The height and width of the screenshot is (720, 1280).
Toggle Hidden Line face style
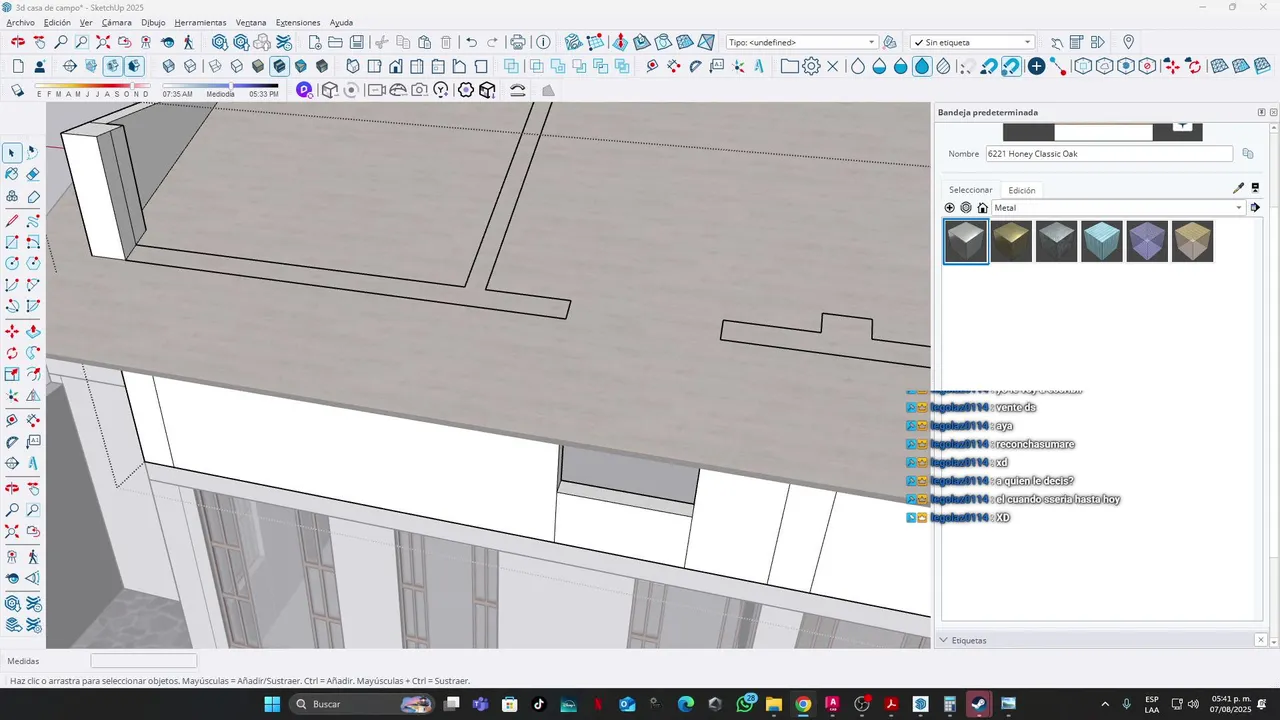point(236,66)
